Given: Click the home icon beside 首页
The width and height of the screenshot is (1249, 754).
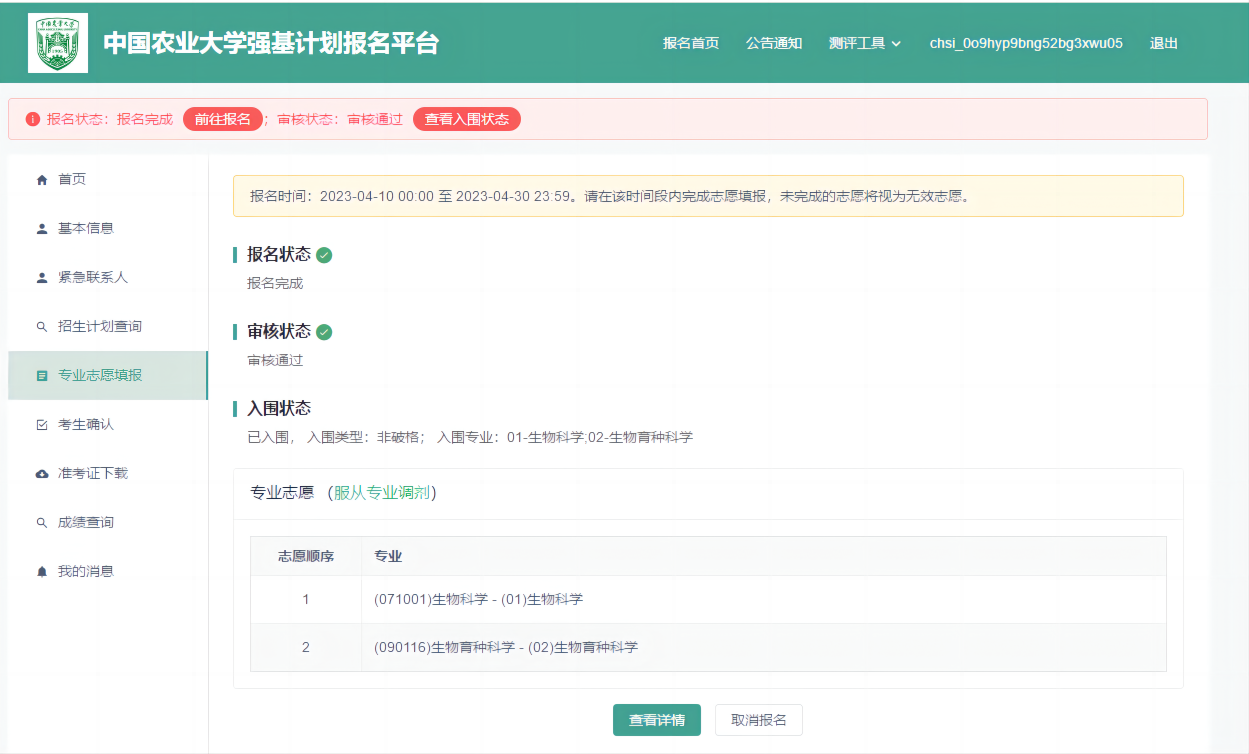Looking at the screenshot, I should pos(42,180).
